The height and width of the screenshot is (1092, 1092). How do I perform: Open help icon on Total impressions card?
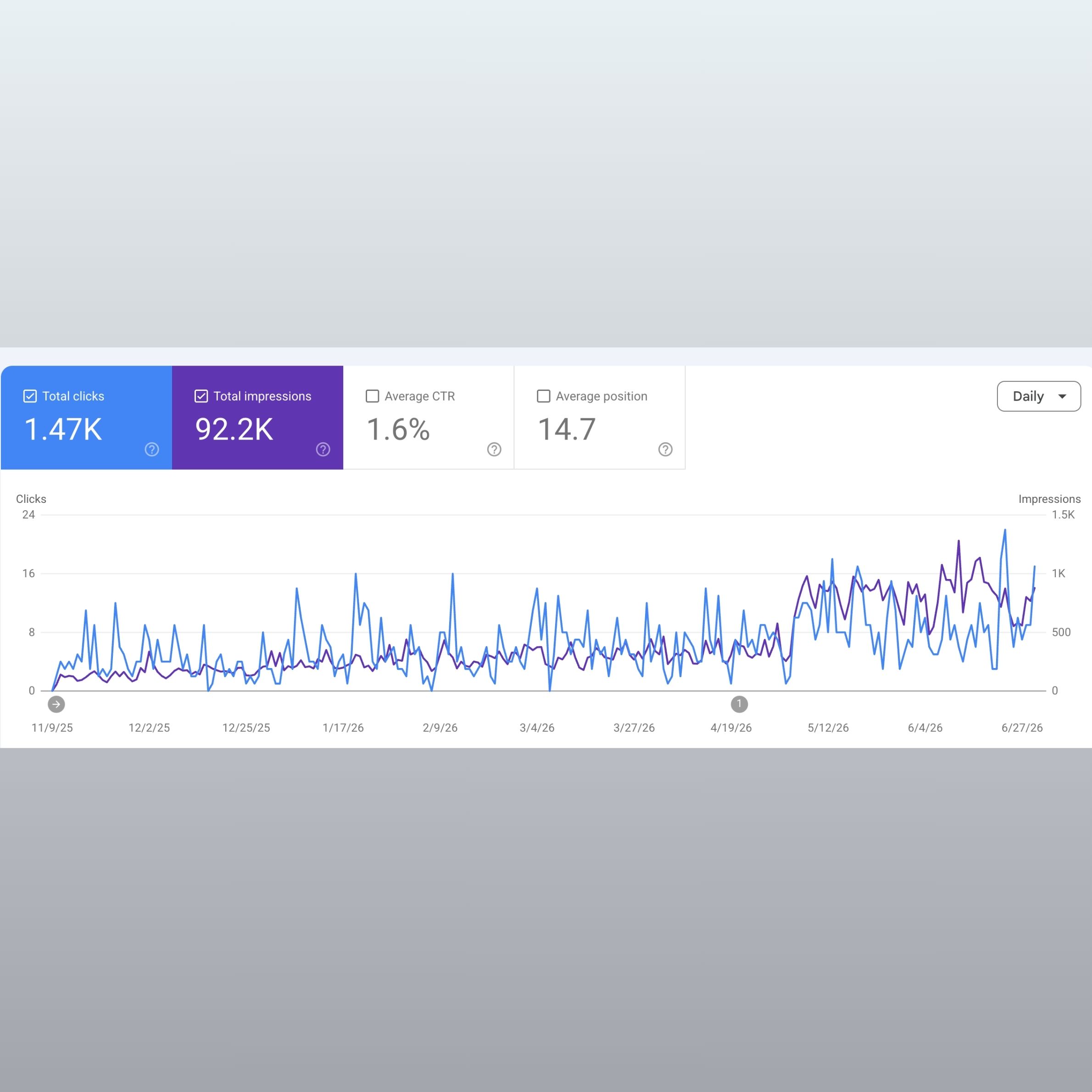[323, 449]
